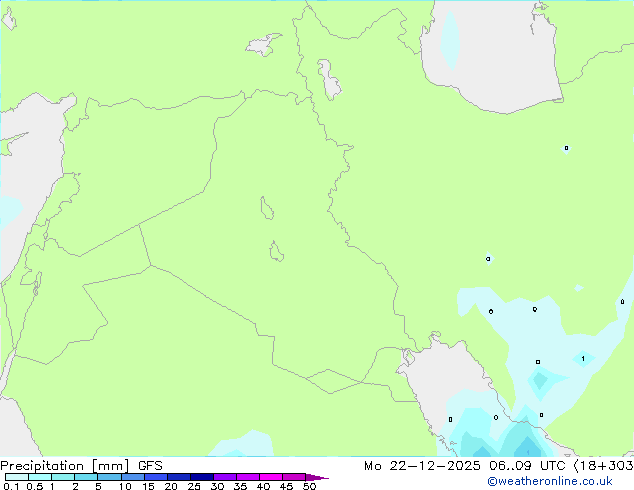Image resolution: width=634 pixels, height=490 pixels.
Task: Click the '(18+303' forecast run text
Action: (x=603, y=466)
